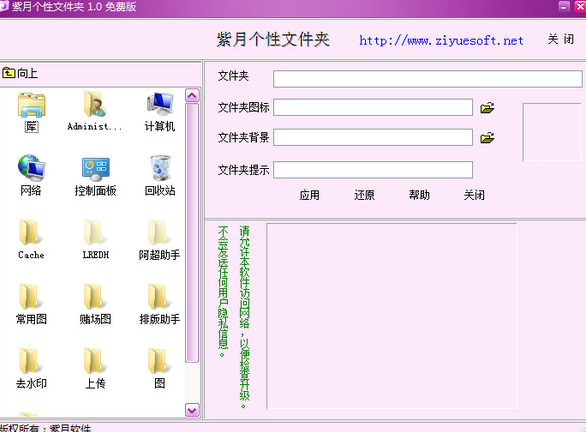Click the 应用 apply button
This screenshot has height=432, width=586.
[x=309, y=195]
